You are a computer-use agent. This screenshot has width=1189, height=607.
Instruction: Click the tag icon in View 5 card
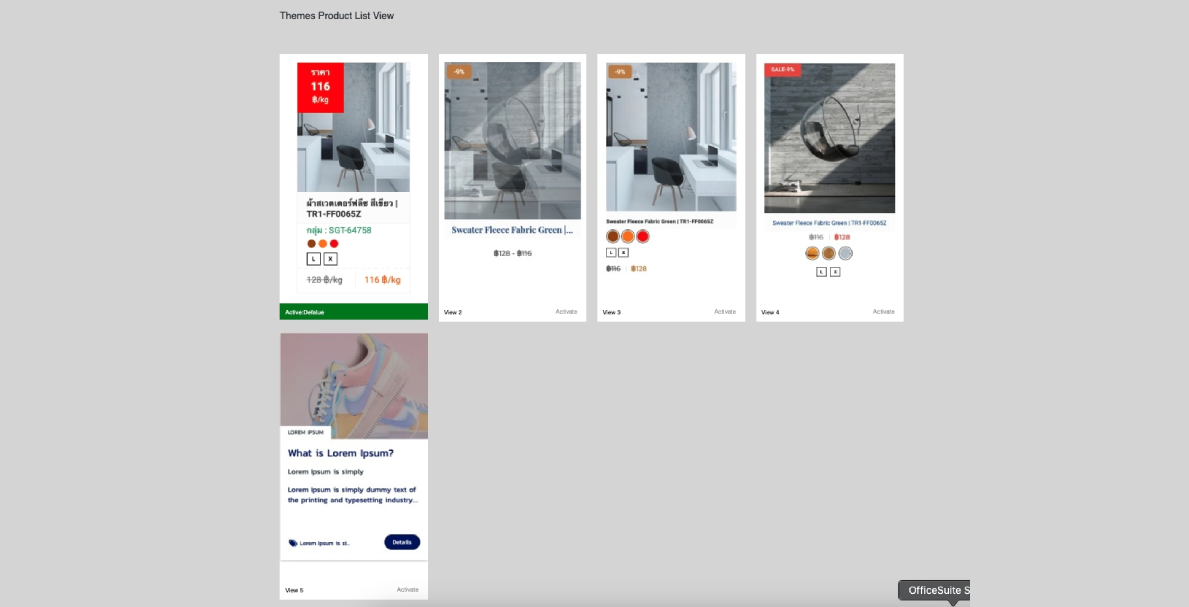click(293, 543)
